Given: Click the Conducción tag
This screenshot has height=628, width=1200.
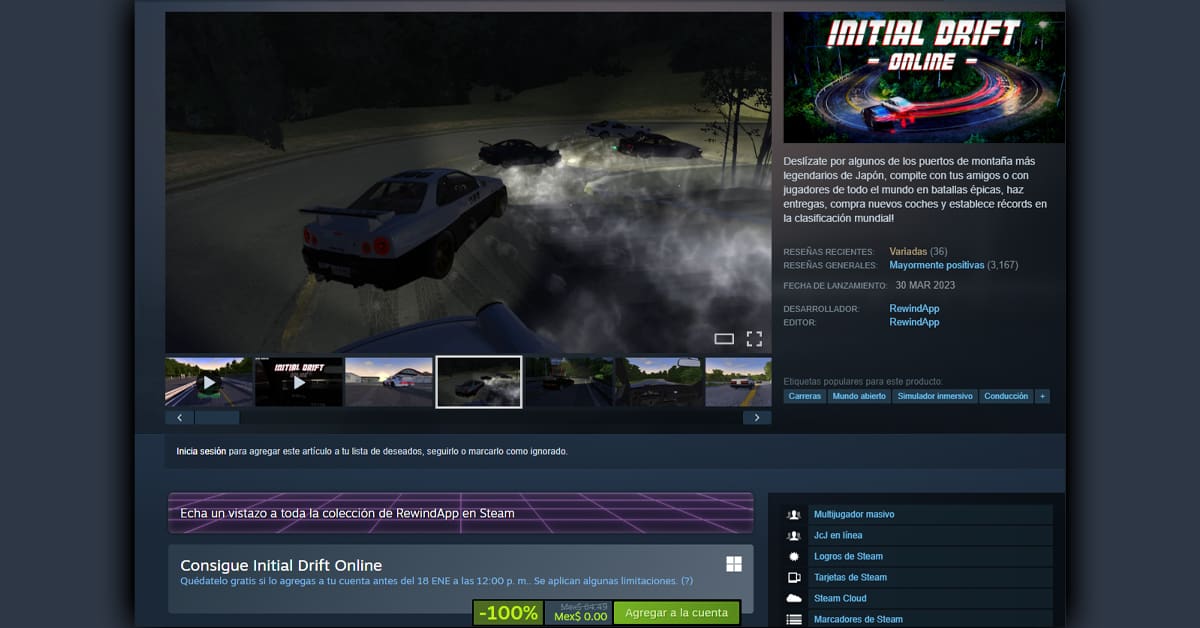Looking at the screenshot, I should click(x=1006, y=396).
